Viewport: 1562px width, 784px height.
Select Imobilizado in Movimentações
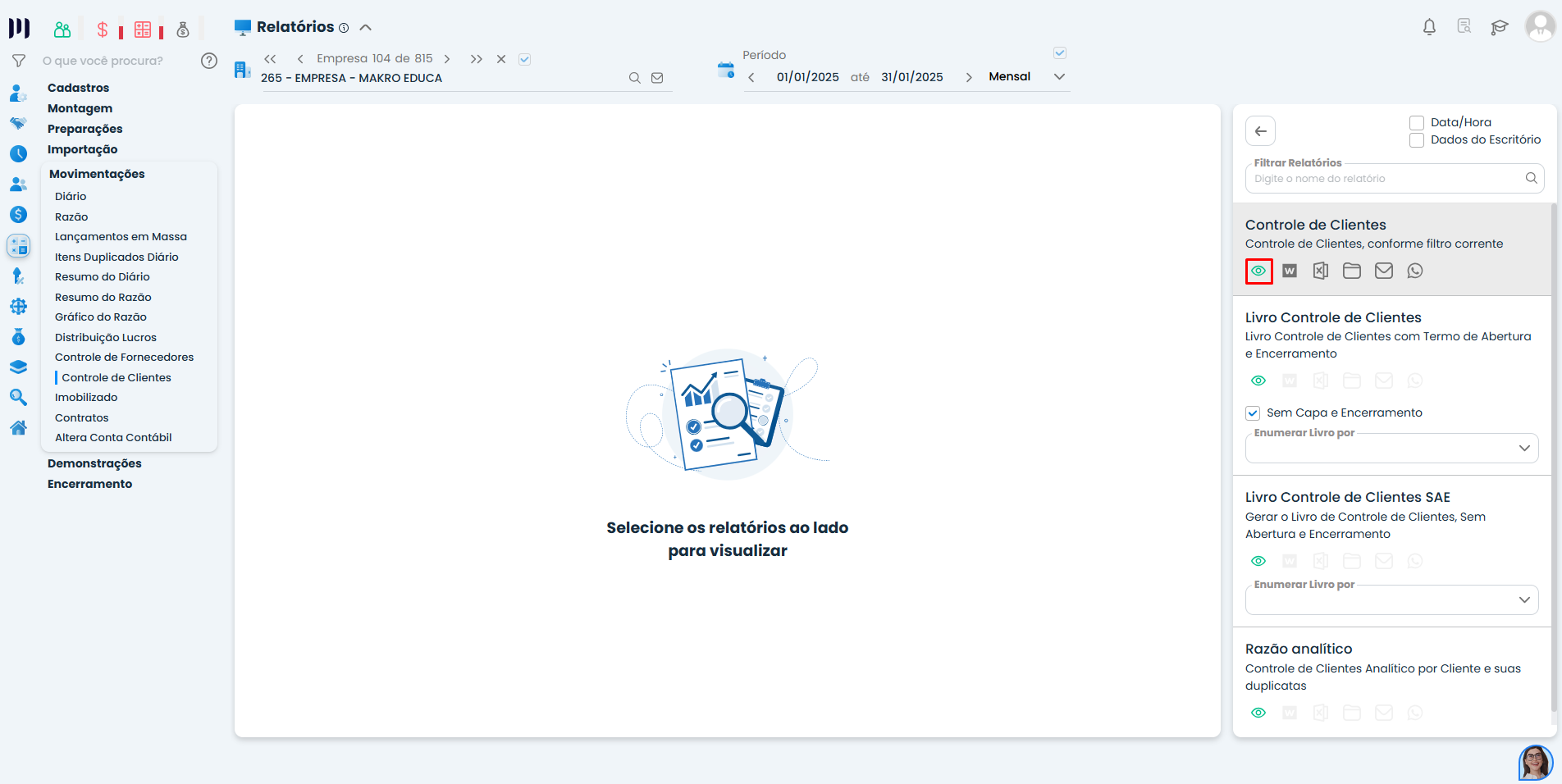coord(86,398)
